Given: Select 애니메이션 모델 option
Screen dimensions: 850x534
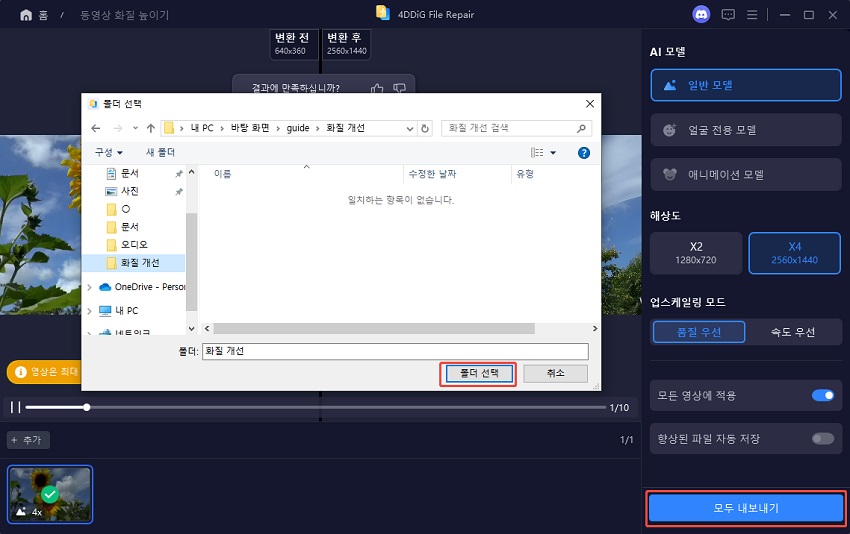Looking at the screenshot, I should [746, 175].
